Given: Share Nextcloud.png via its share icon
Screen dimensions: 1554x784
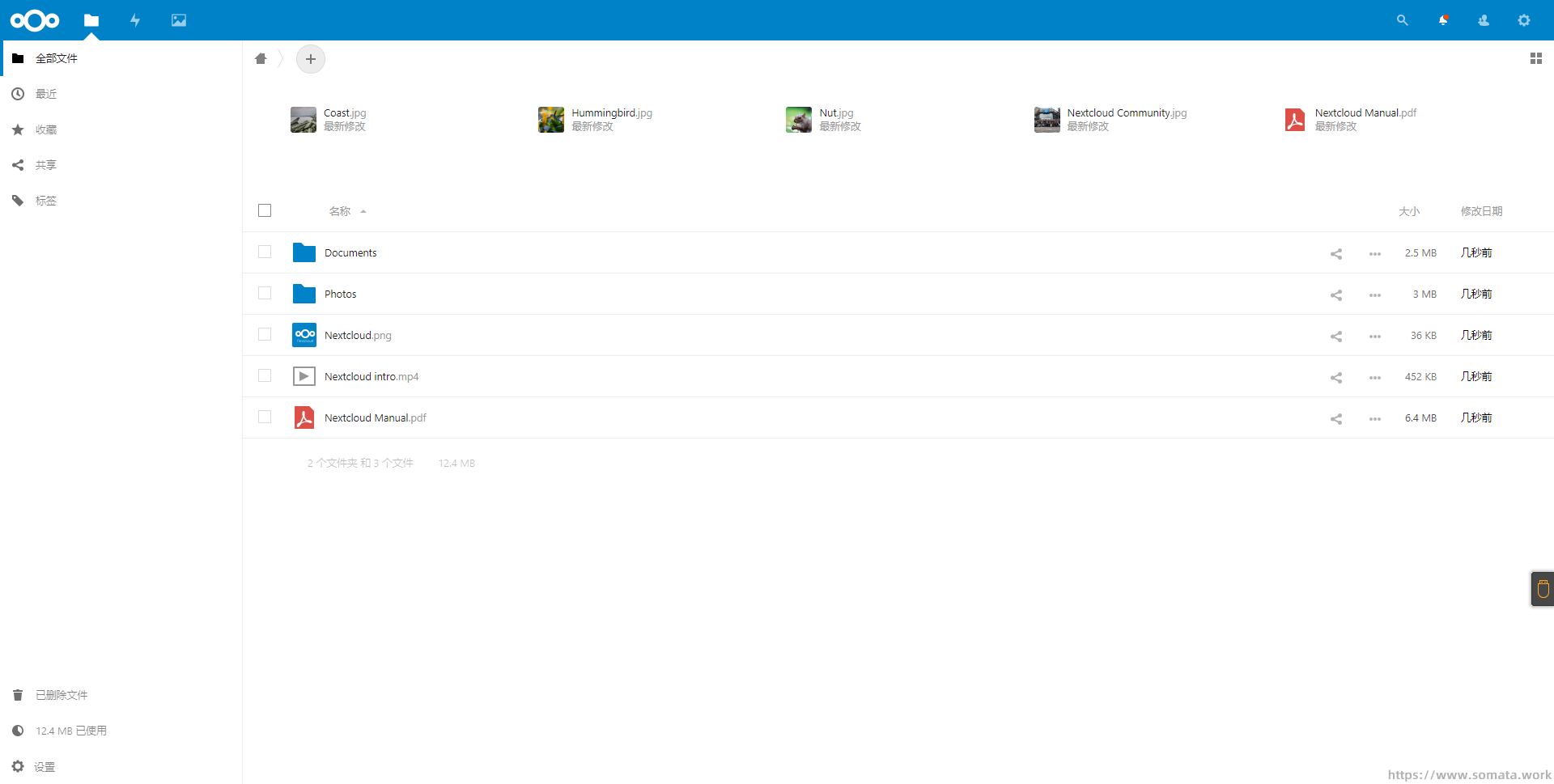Looking at the screenshot, I should coord(1336,336).
